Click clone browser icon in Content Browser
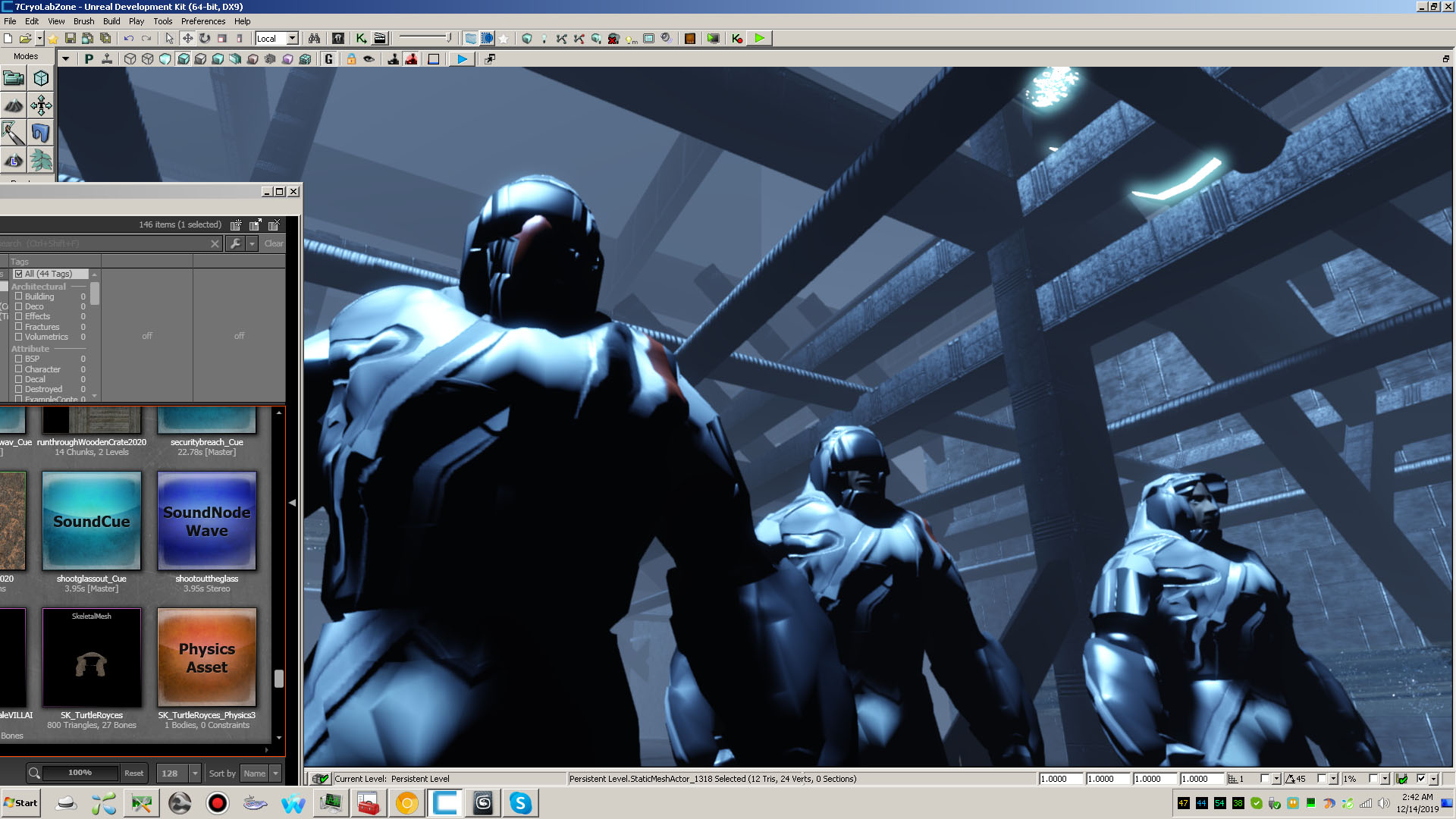The height and width of the screenshot is (819, 1456). click(x=236, y=224)
